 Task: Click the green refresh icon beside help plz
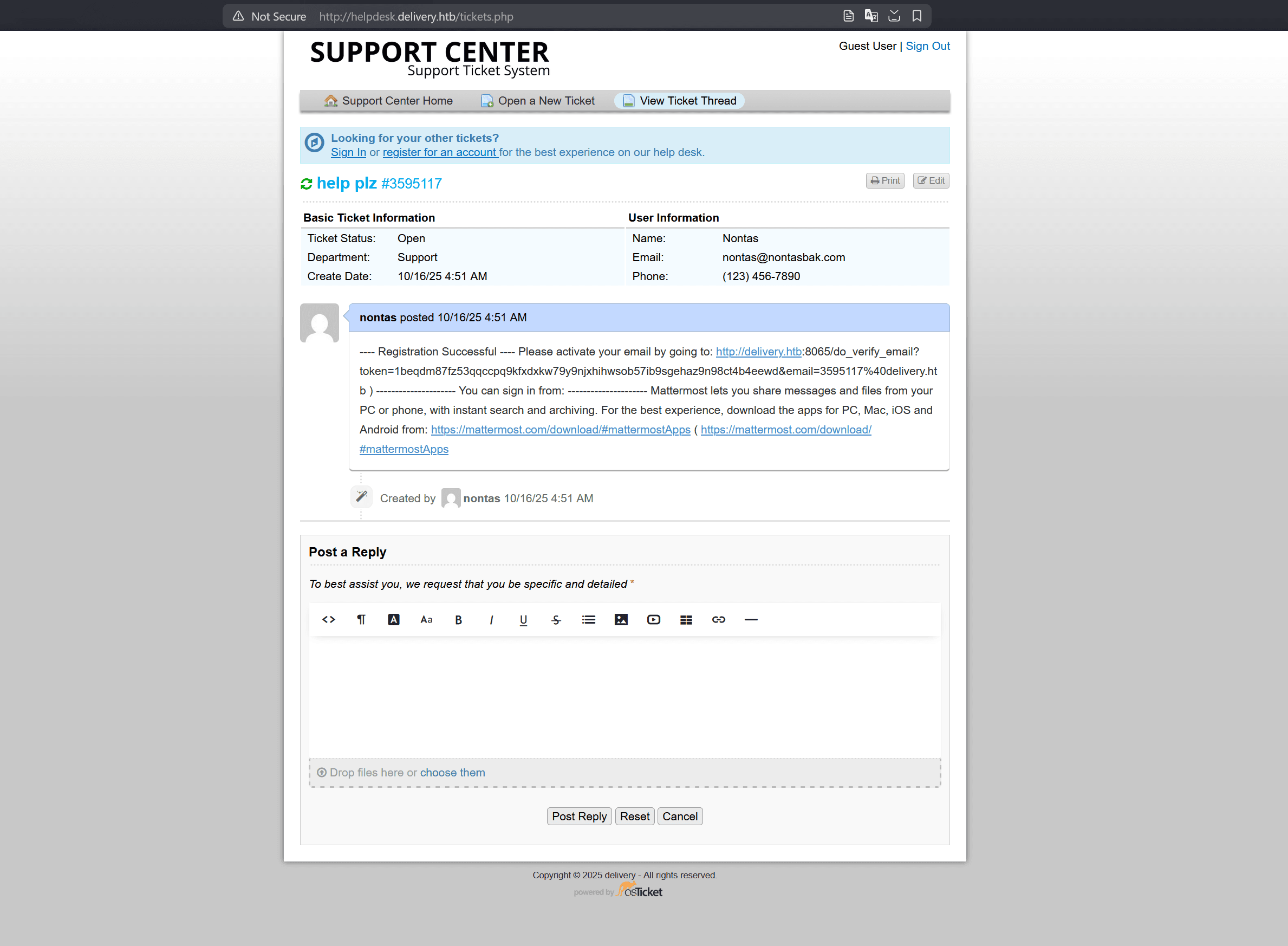click(x=306, y=184)
